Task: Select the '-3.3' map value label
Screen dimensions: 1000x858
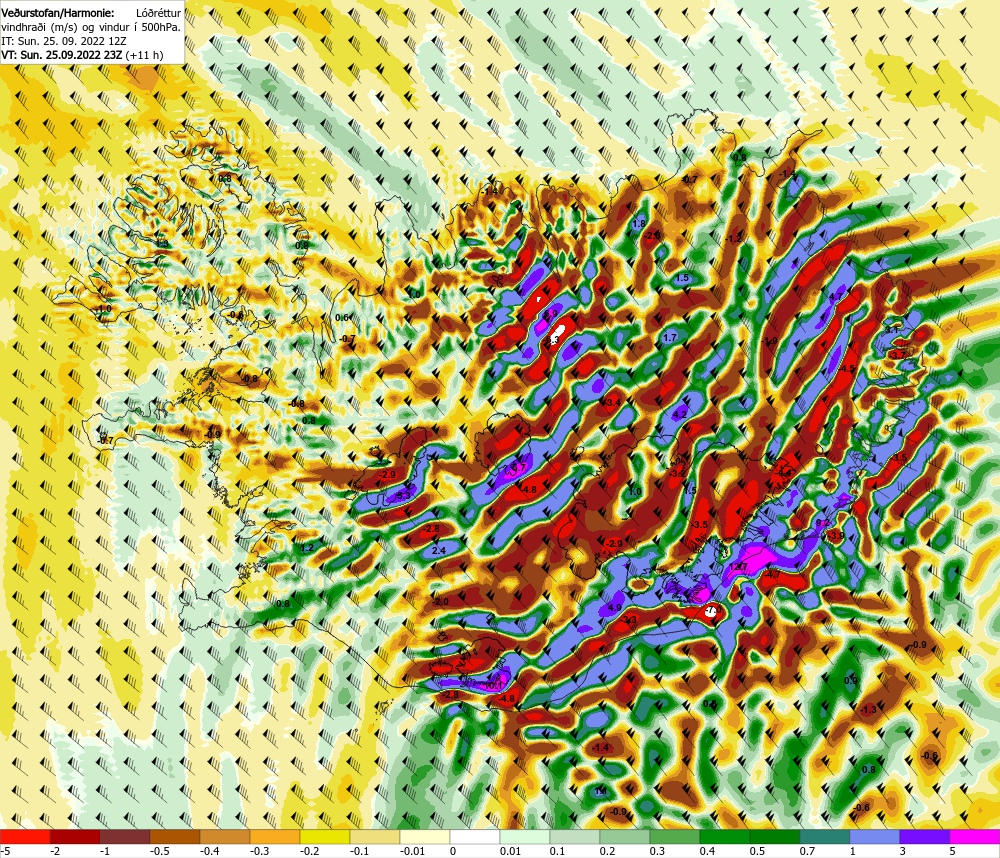Action: [x=629, y=620]
